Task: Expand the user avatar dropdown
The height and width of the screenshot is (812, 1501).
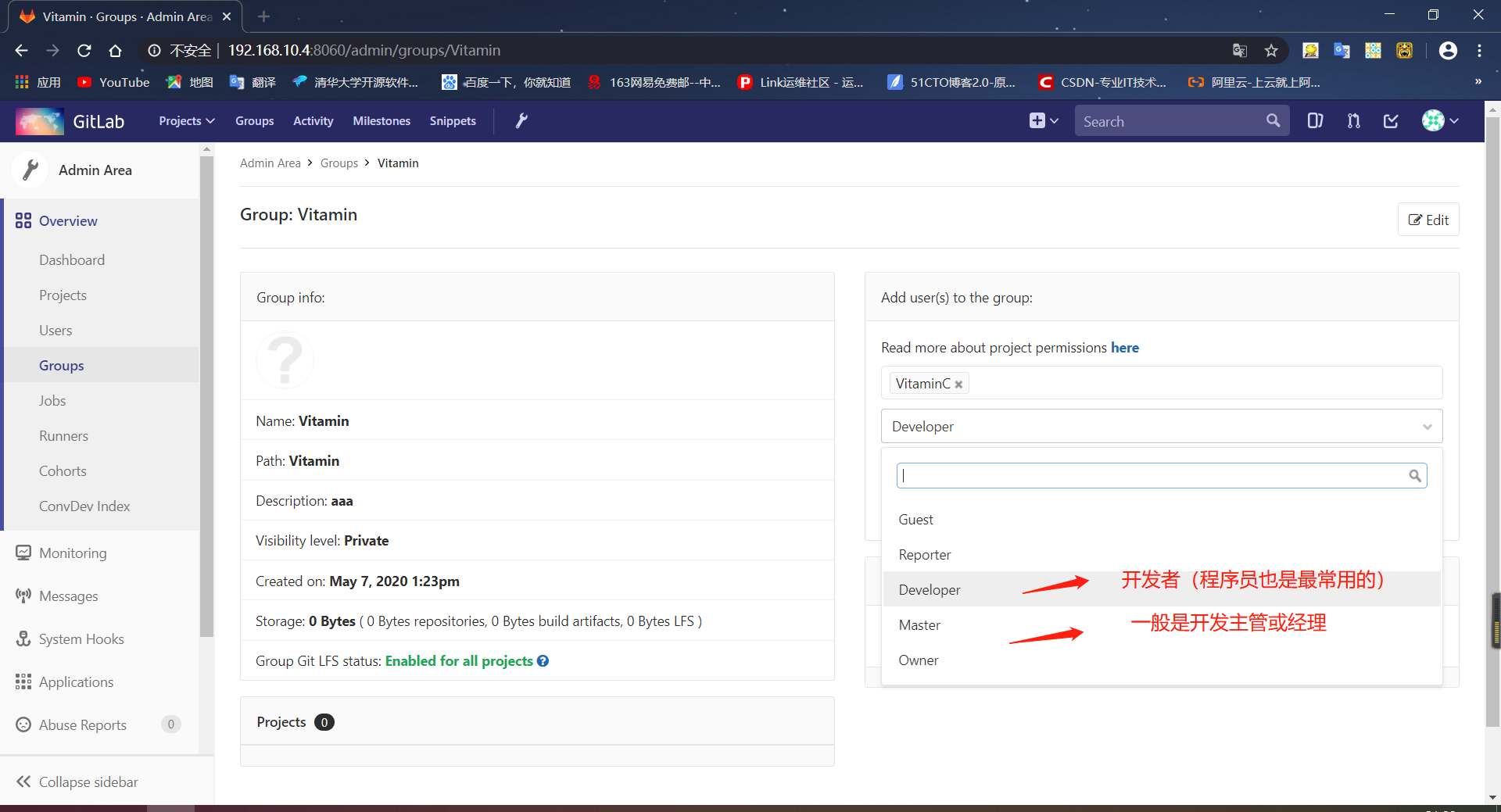Action: click(1439, 121)
